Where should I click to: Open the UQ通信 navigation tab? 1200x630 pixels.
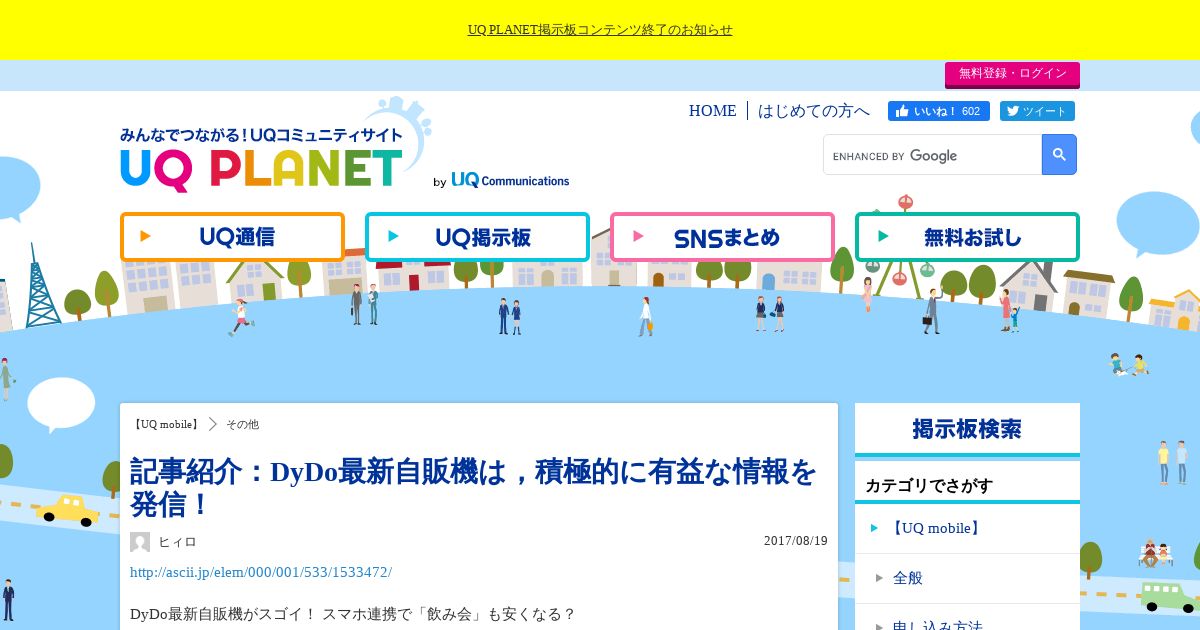click(x=232, y=237)
